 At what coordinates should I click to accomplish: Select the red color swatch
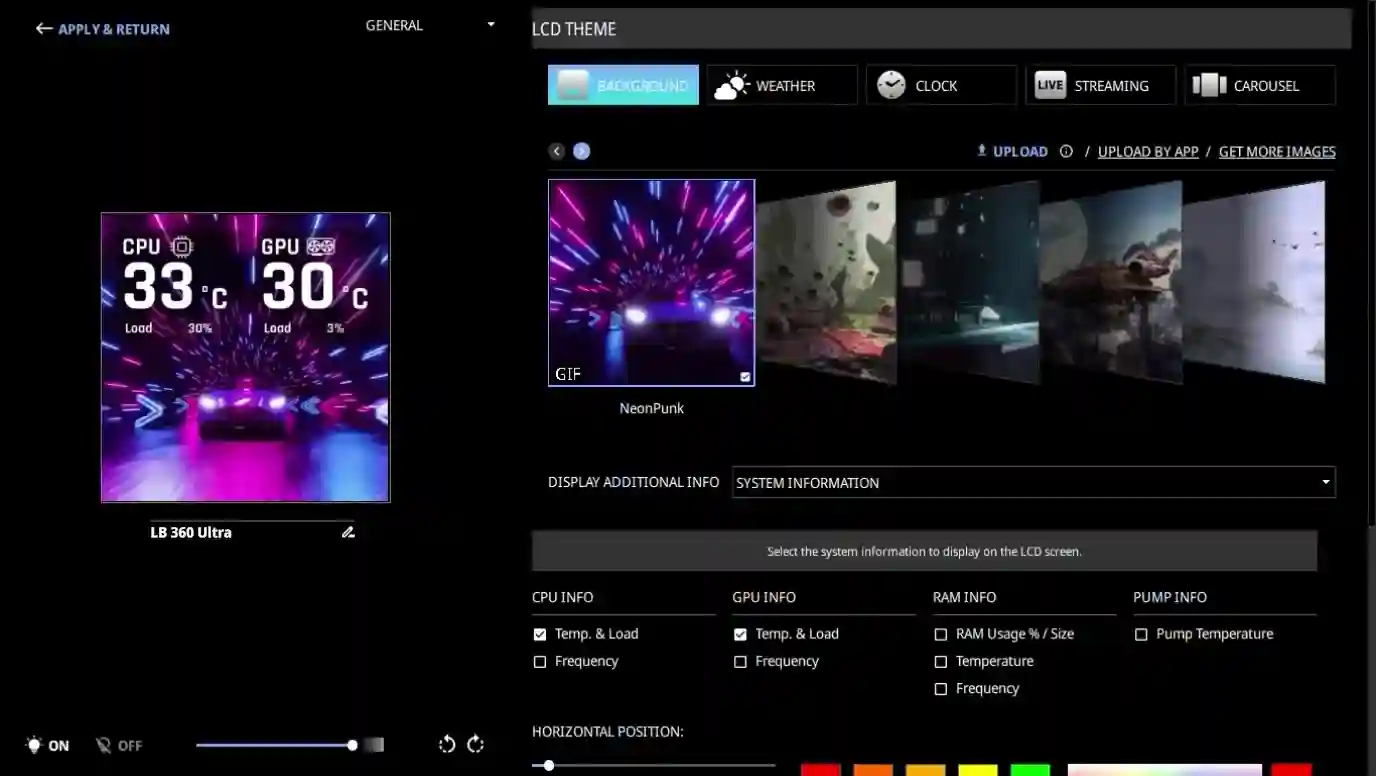point(820,771)
